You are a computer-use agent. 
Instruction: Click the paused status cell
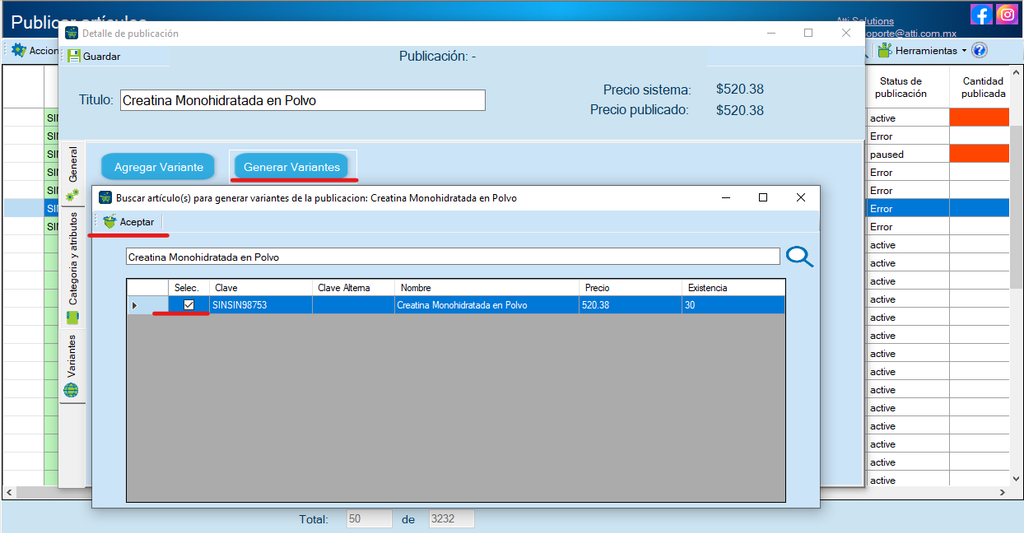point(908,154)
